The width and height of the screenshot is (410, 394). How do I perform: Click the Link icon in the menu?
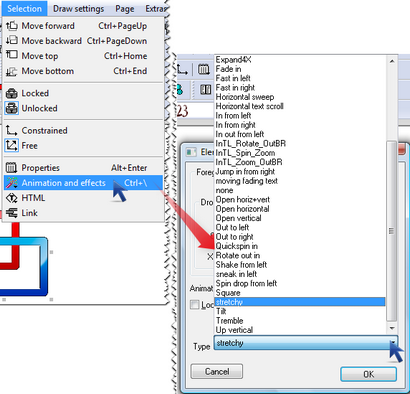(12, 213)
